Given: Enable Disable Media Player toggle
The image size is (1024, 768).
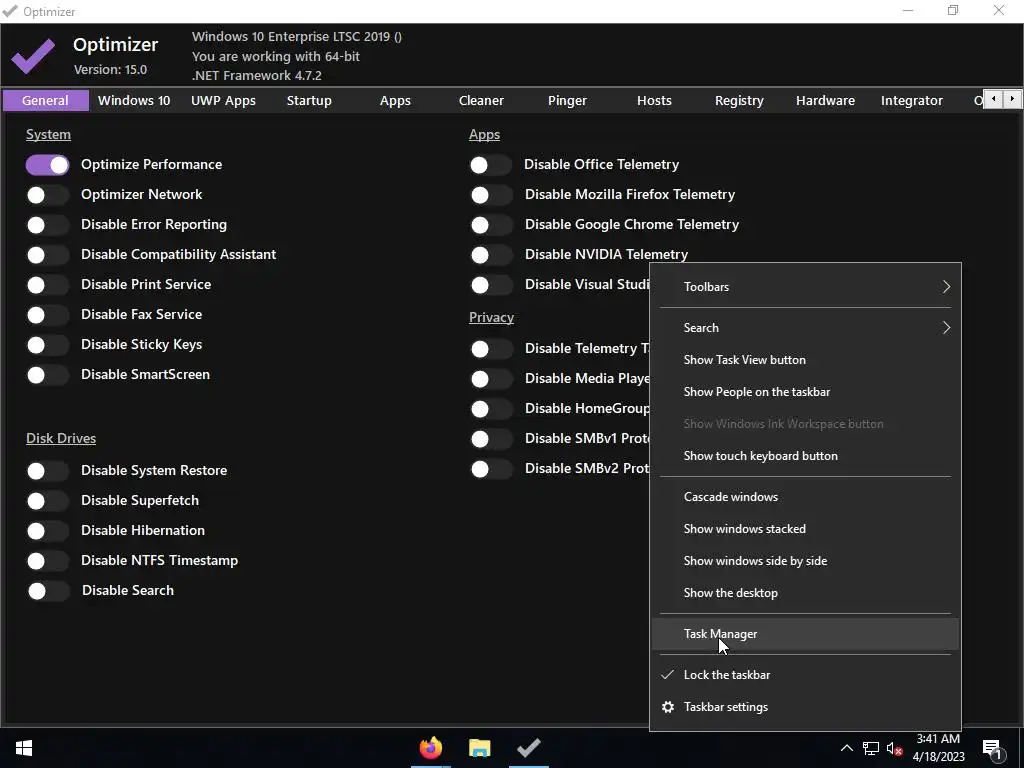Looking at the screenshot, I should click(x=491, y=379).
